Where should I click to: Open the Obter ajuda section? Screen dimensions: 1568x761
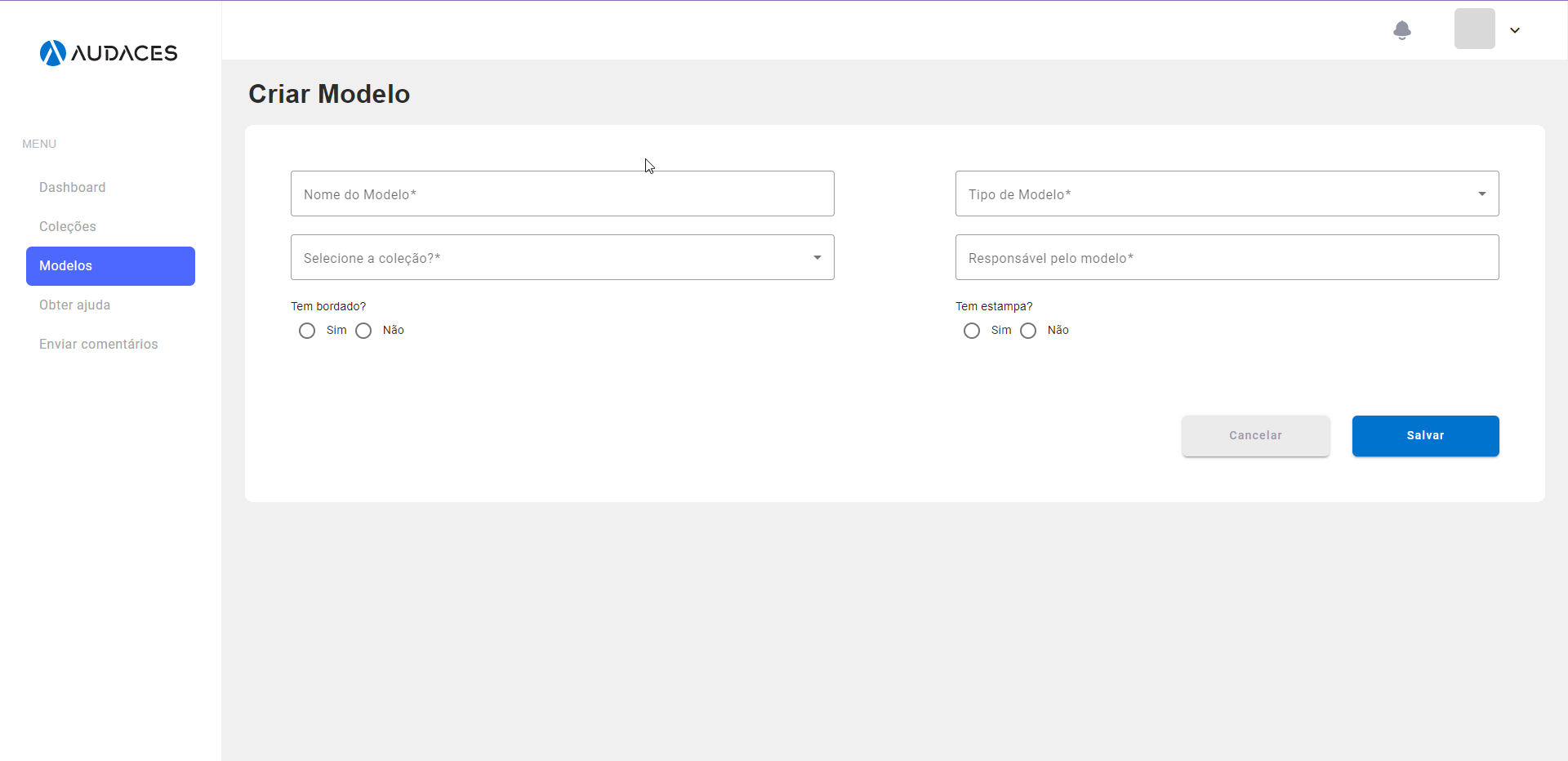pos(74,305)
